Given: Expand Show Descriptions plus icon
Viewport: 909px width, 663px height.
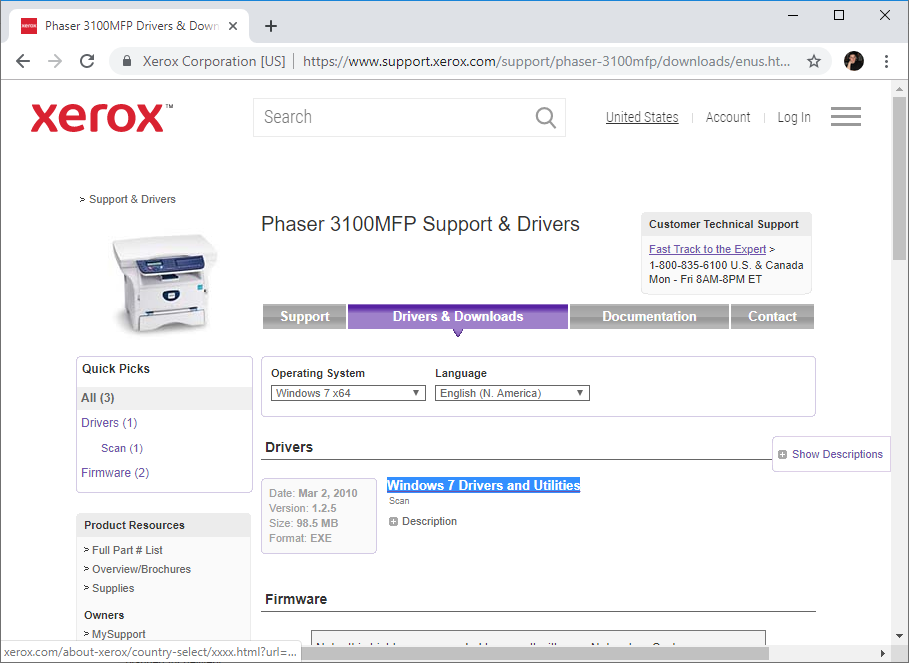Looking at the screenshot, I should tap(782, 454).
